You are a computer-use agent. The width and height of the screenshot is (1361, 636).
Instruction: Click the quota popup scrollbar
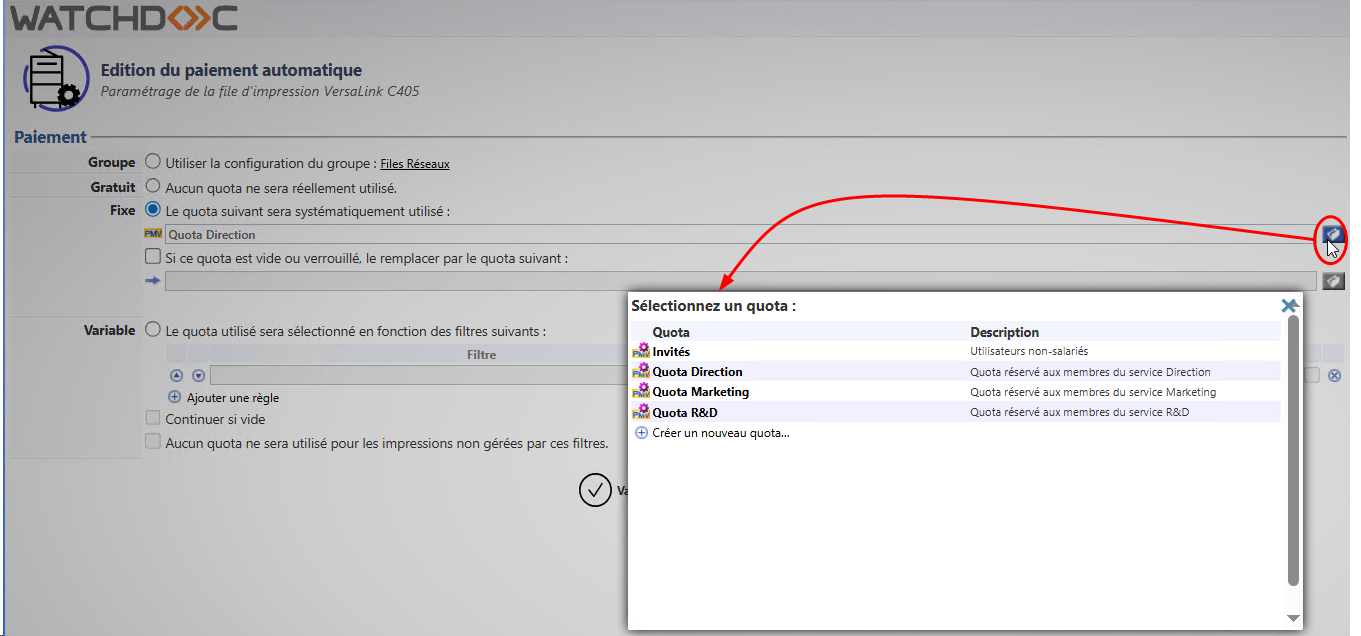(1293, 450)
